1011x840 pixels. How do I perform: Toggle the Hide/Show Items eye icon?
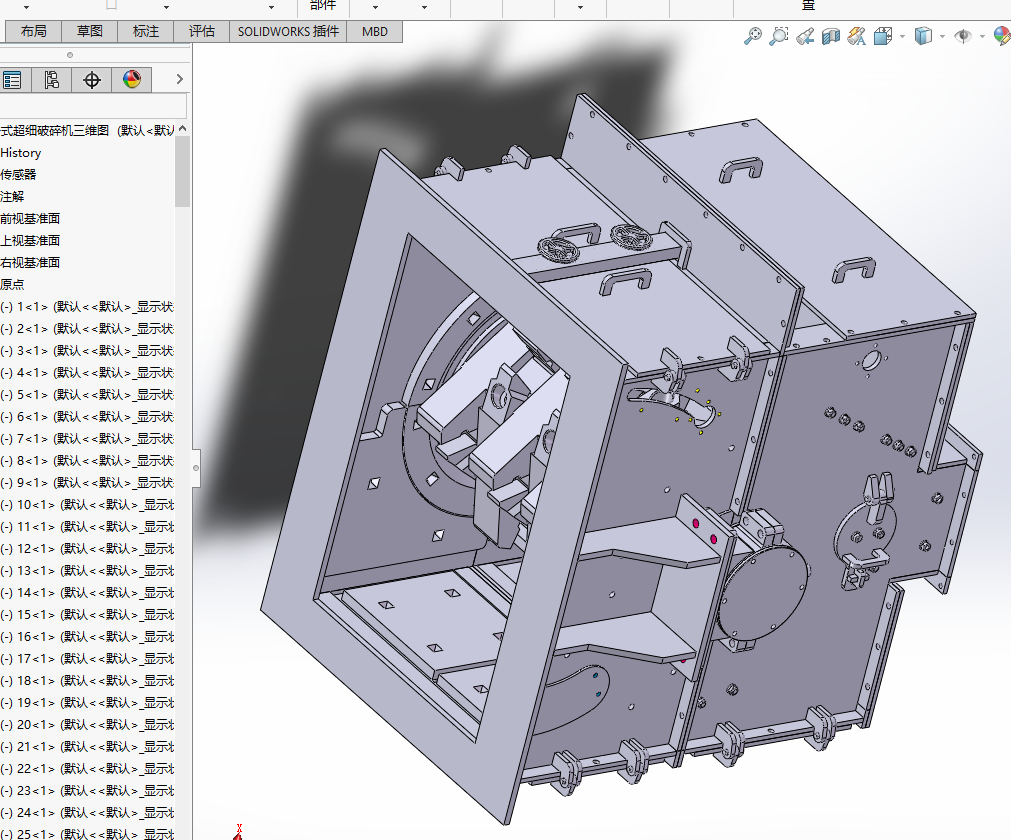(x=963, y=36)
